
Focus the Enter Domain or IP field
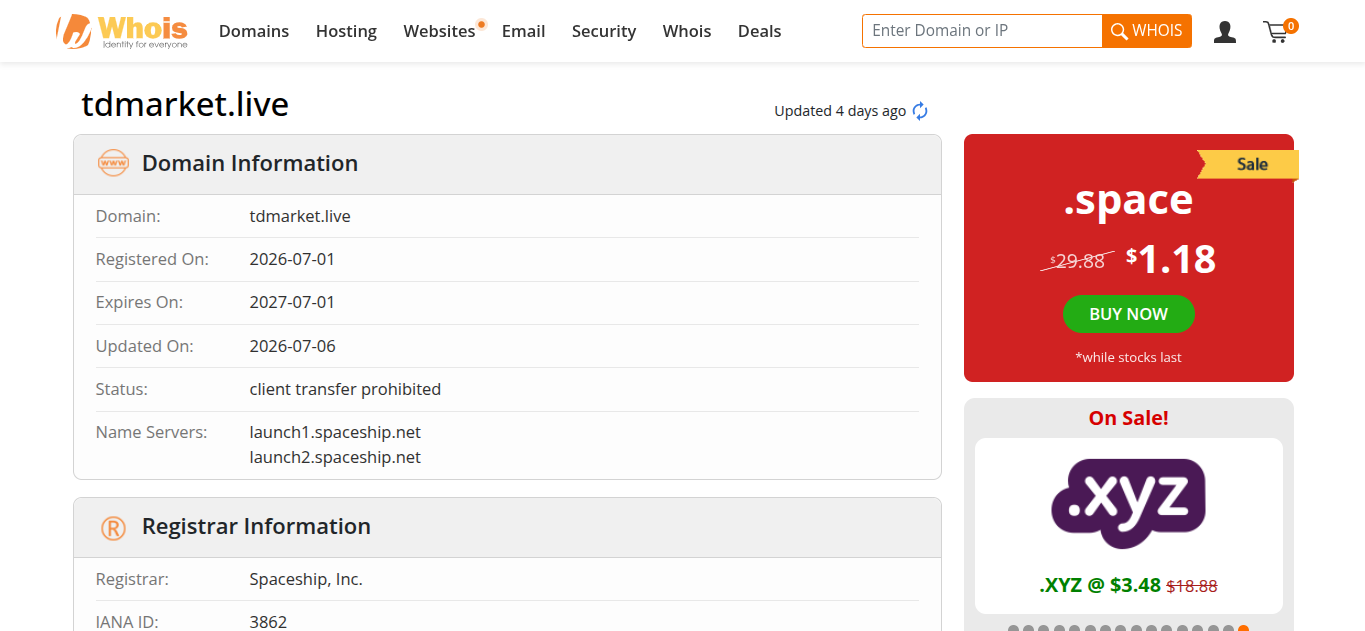point(982,31)
